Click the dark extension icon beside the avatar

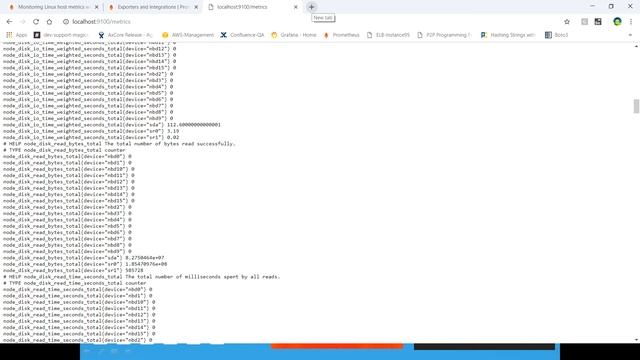[x=598, y=22]
